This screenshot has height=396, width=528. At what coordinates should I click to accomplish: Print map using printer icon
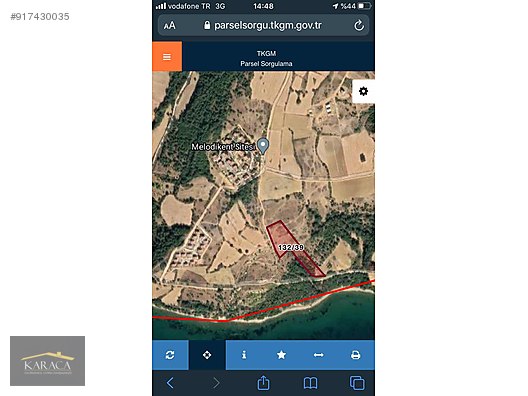(x=356, y=355)
